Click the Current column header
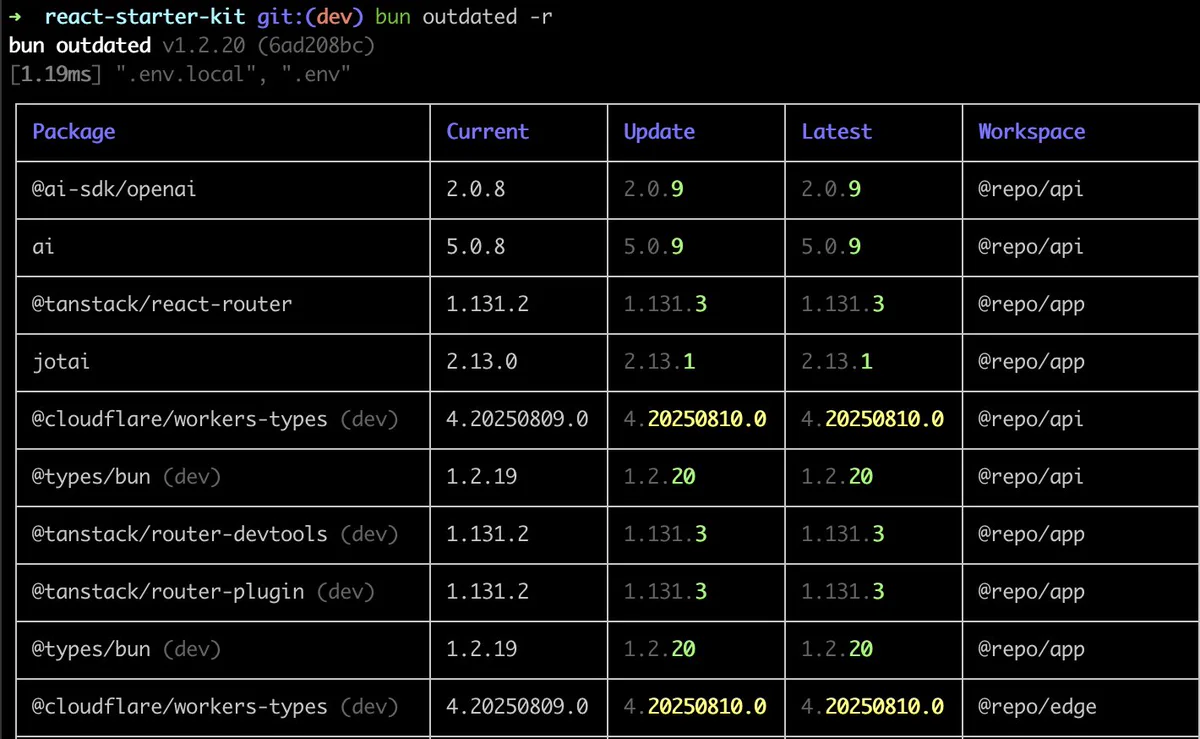Screen dimensions: 1200x739 (x=488, y=132)
